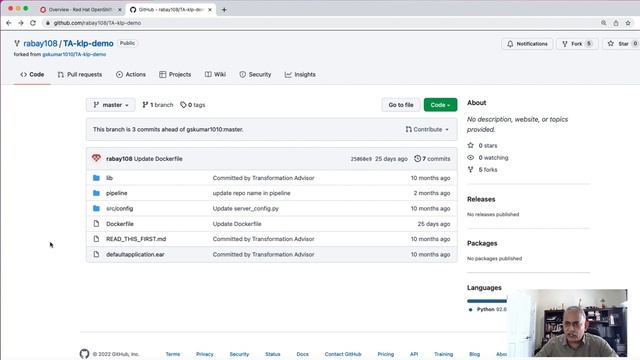Click the languages percentage bar
The width and height of the screenshot is (640, 360).
click(487, 301)
